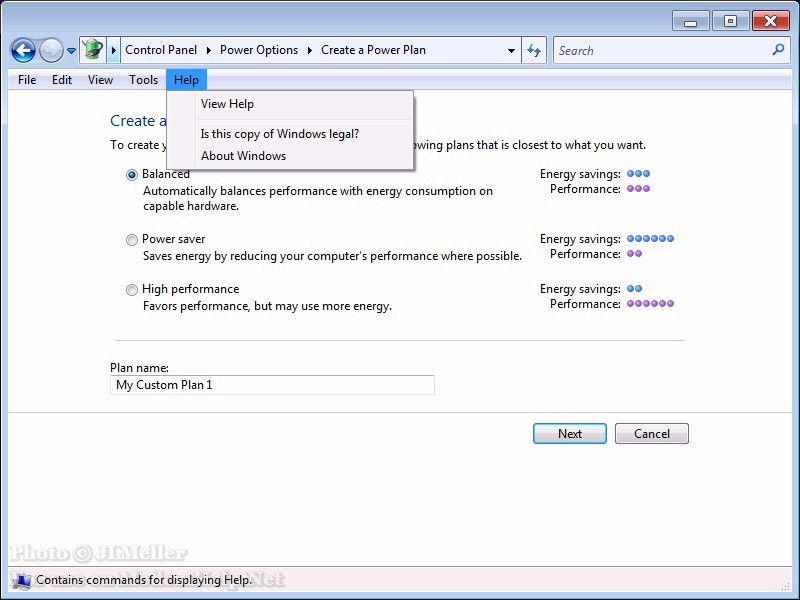Click the greyed Forward arrow button
The image size is (800, 600).
(x=51, y=51)
